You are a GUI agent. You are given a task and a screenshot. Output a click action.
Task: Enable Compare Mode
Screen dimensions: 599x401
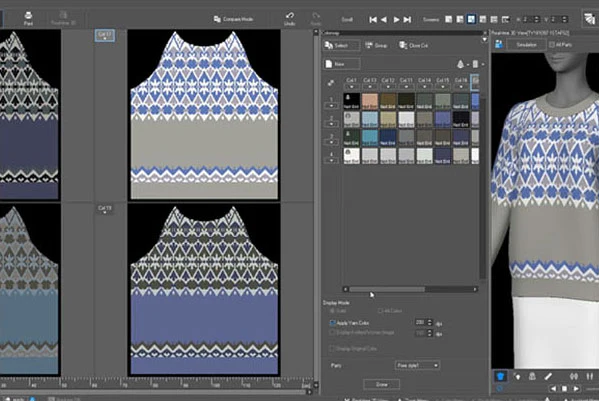(233, 19)
